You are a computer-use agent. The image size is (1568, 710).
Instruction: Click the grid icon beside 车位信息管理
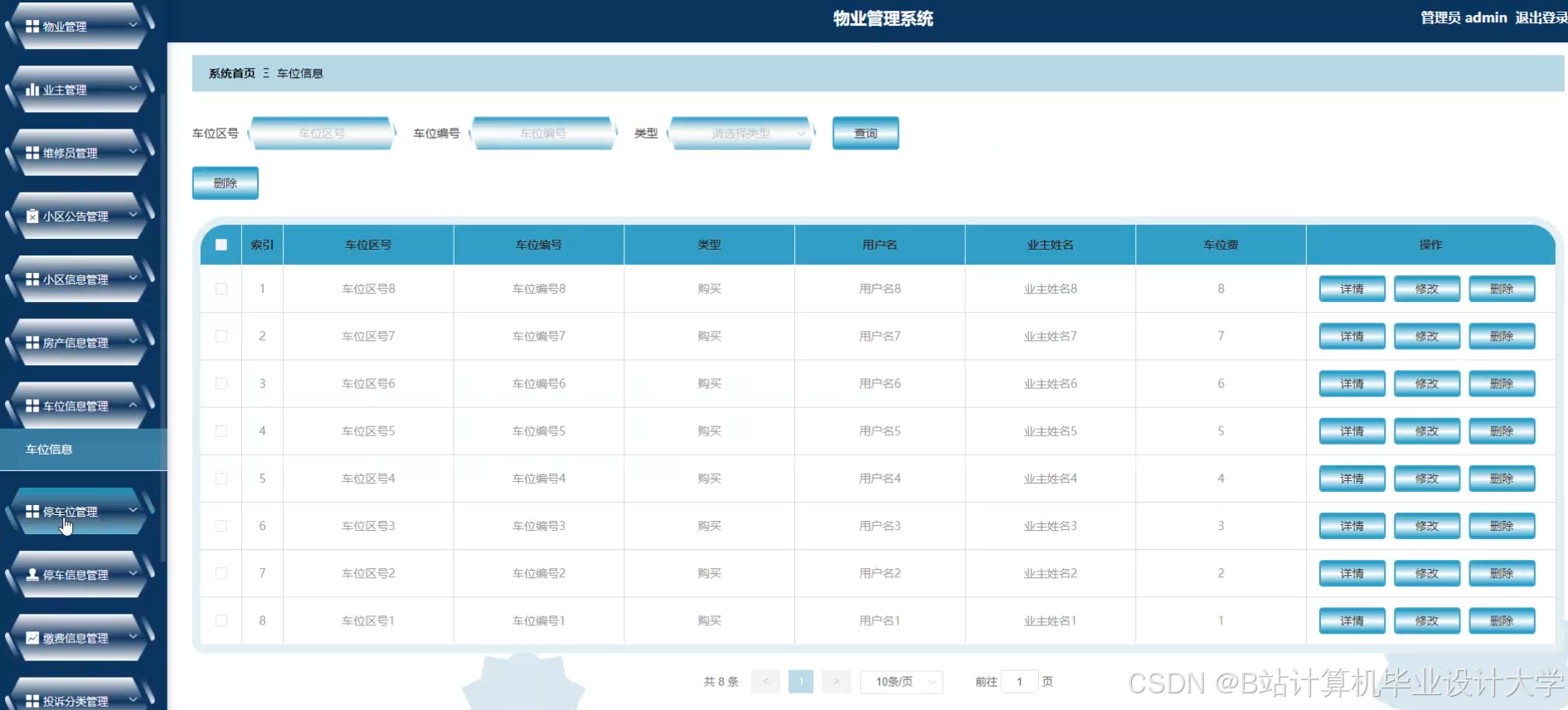click(32, 406)
